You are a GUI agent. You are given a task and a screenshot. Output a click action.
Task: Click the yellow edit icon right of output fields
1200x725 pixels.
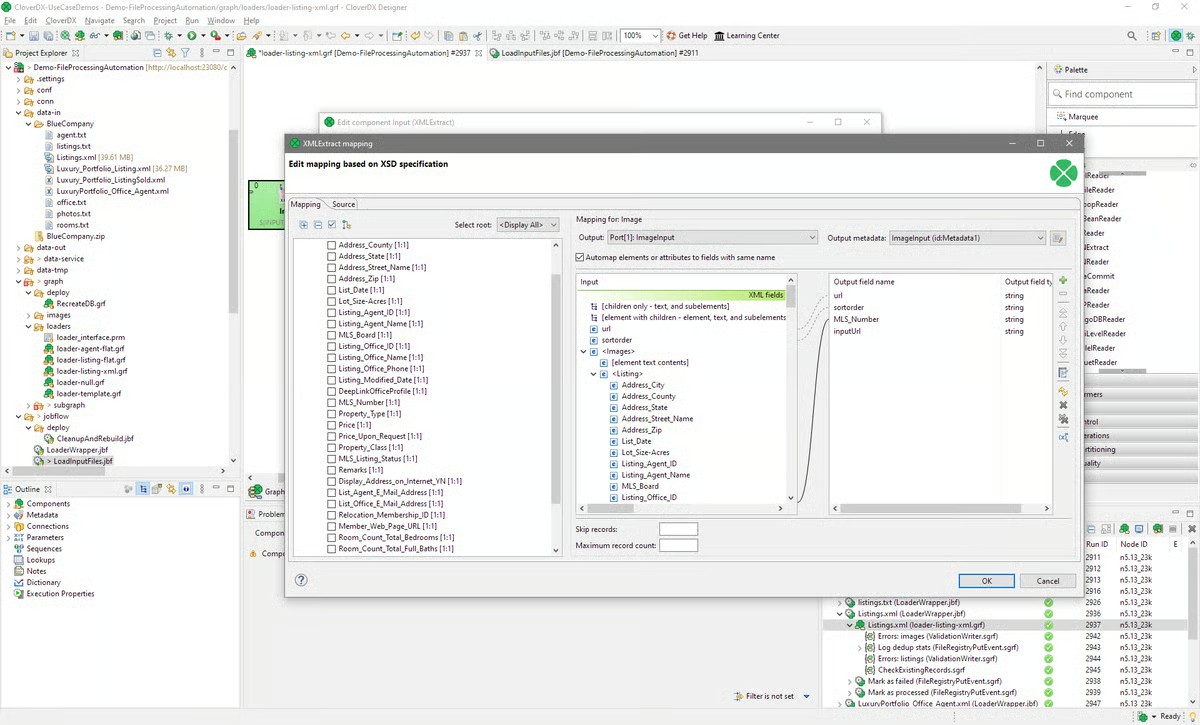coord(1063,391)
